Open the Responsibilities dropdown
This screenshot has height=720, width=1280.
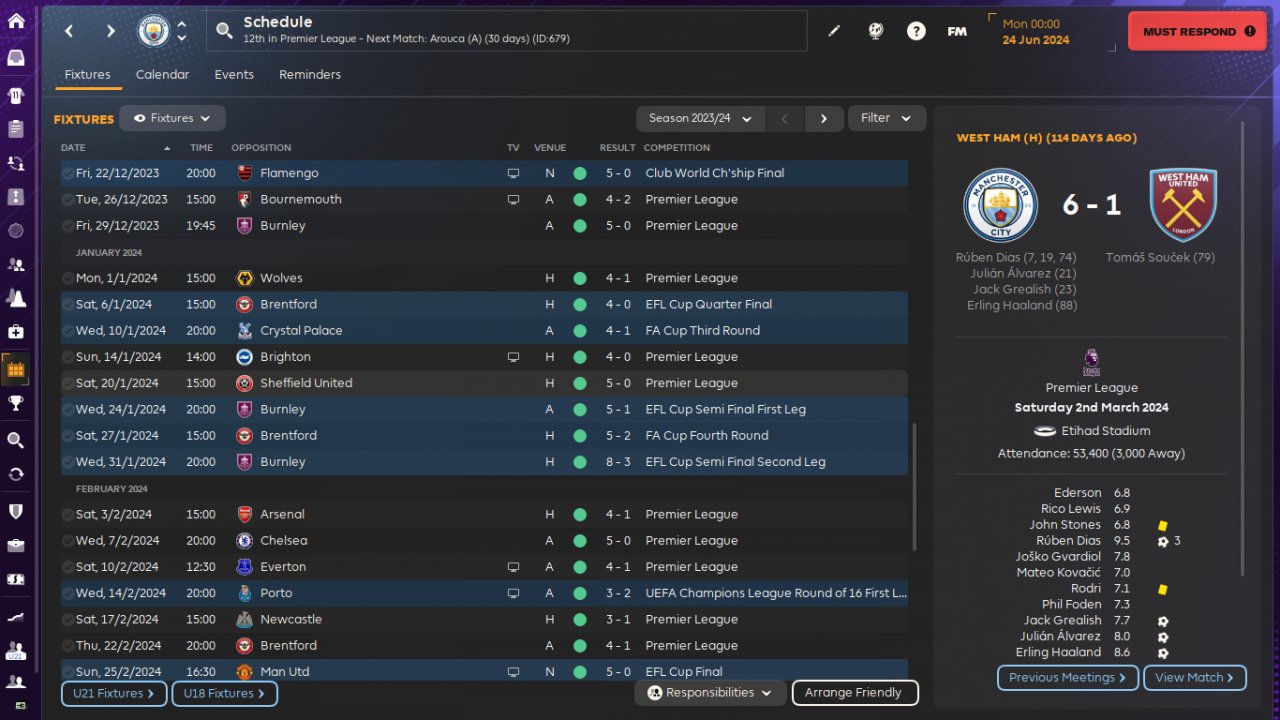(x=710, y=693)
